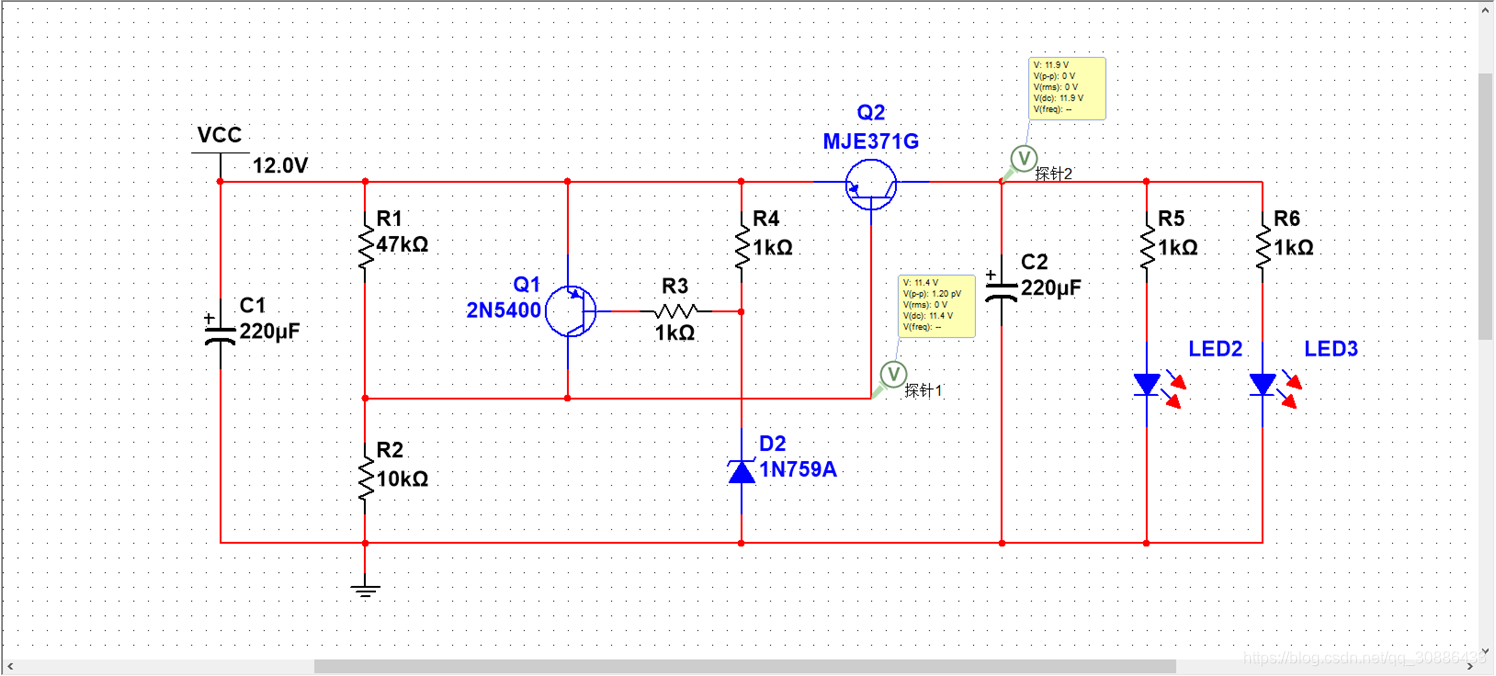Viewport: 1496px width, 676px height.
Task: Click the 'Q1' reference designator
Action: click(526, 285)
